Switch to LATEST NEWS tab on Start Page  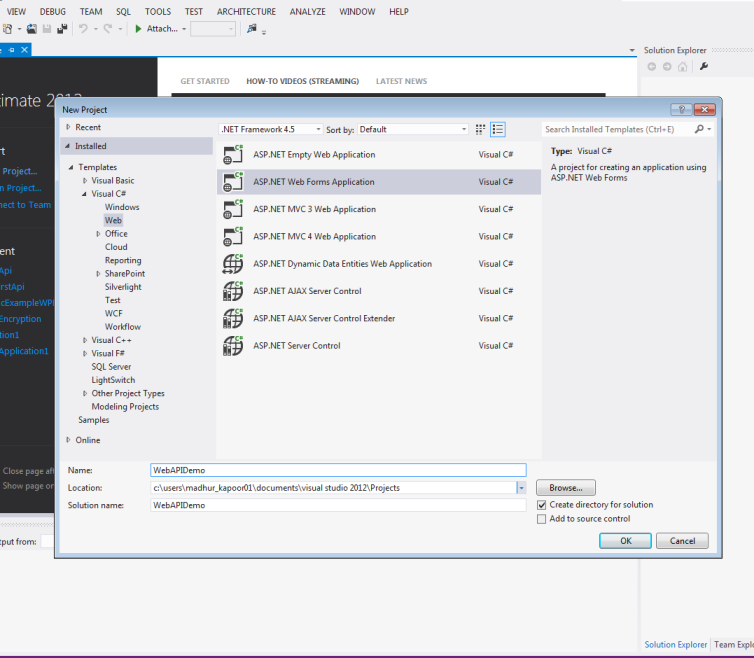point(402,81)
